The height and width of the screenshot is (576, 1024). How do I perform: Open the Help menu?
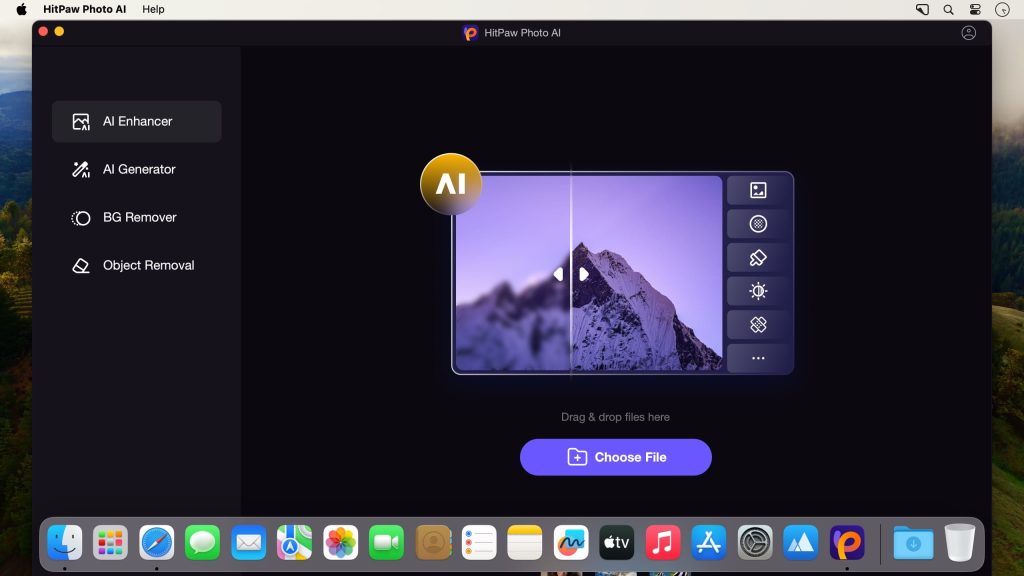pyautogui.click(x=154, y=9)
